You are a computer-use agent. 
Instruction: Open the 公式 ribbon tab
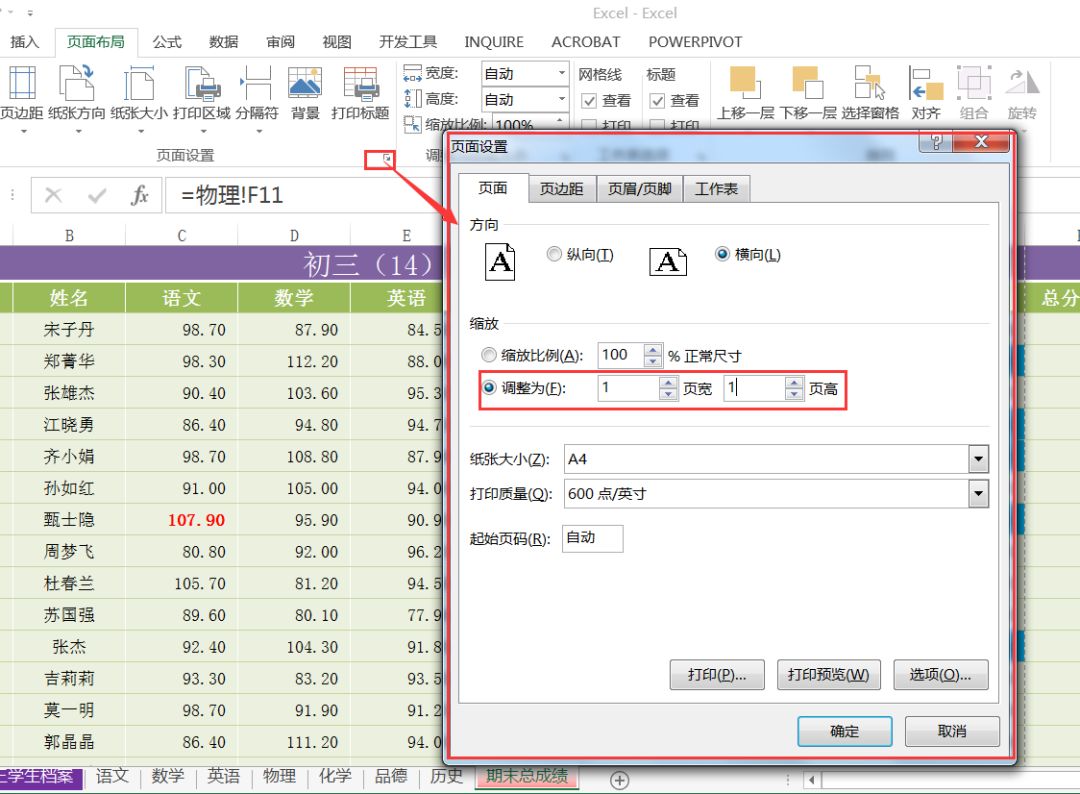click(x=167, y=42)
